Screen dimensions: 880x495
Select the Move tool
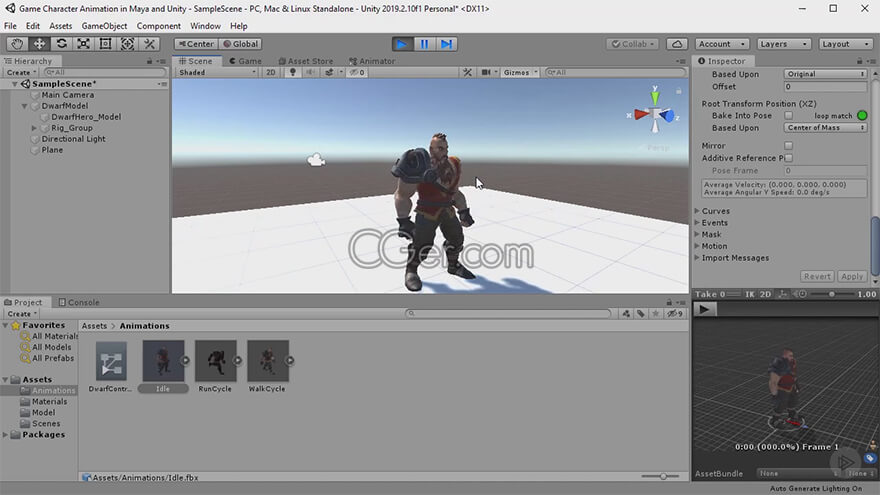point(39,44)
